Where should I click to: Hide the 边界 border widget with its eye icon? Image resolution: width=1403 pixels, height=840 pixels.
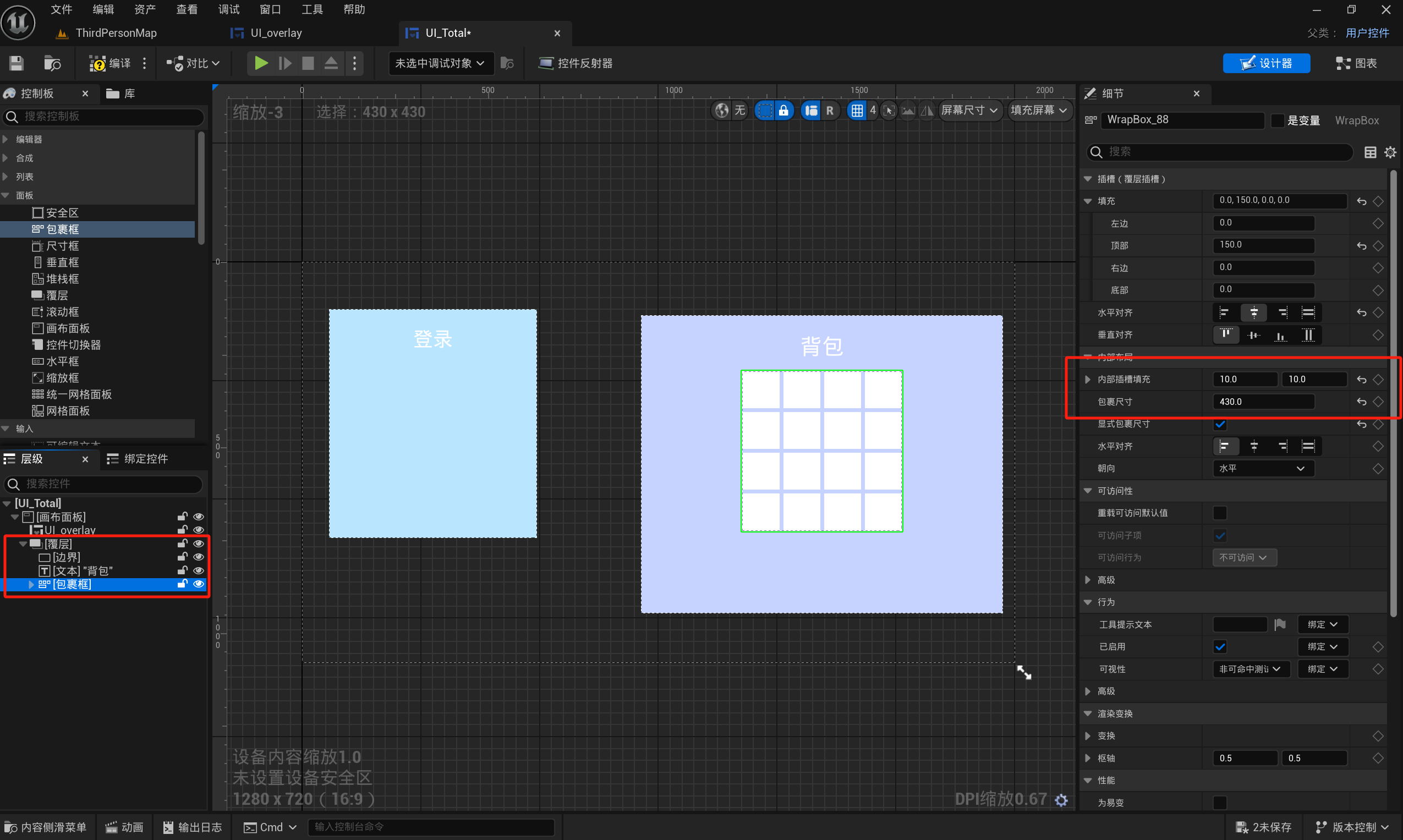pyautogui.click(x=199, y=557)
